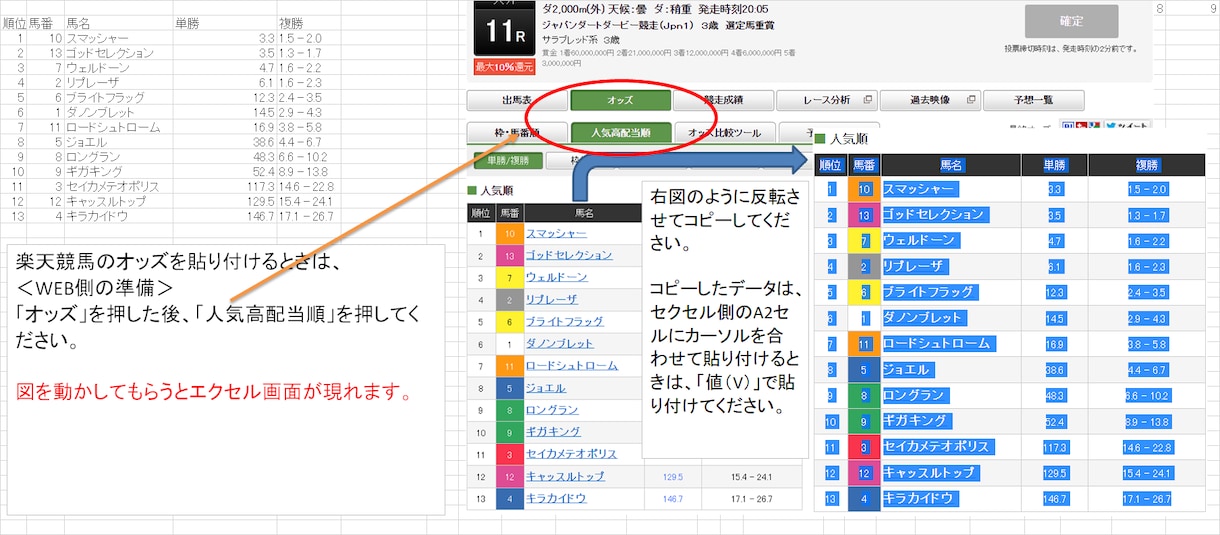Click the grey 確定 button

click(1071, 20)
